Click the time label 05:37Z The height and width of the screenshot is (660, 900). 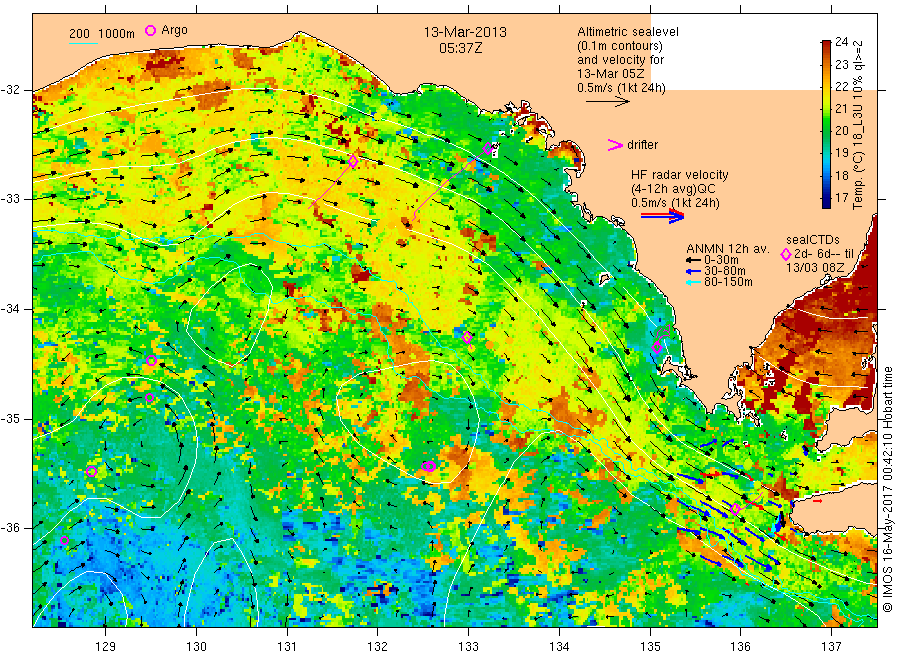(460, 48)
